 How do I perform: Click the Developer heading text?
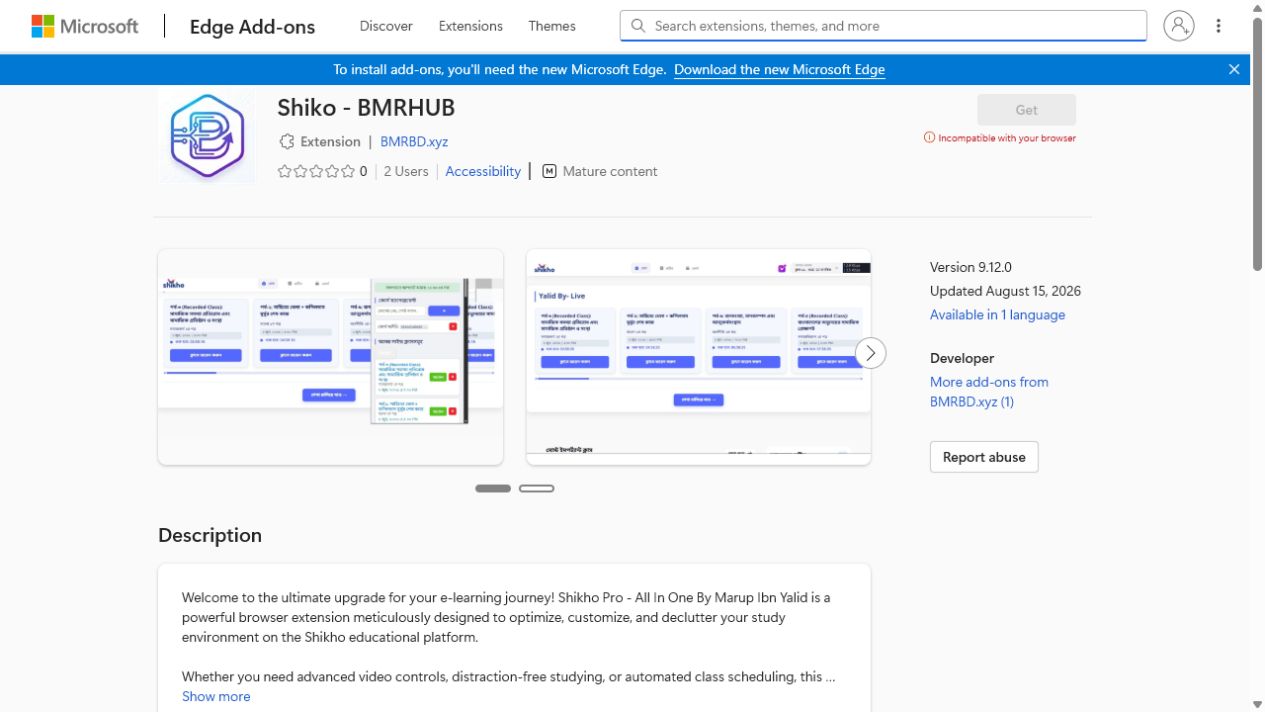tap(962, 358)
